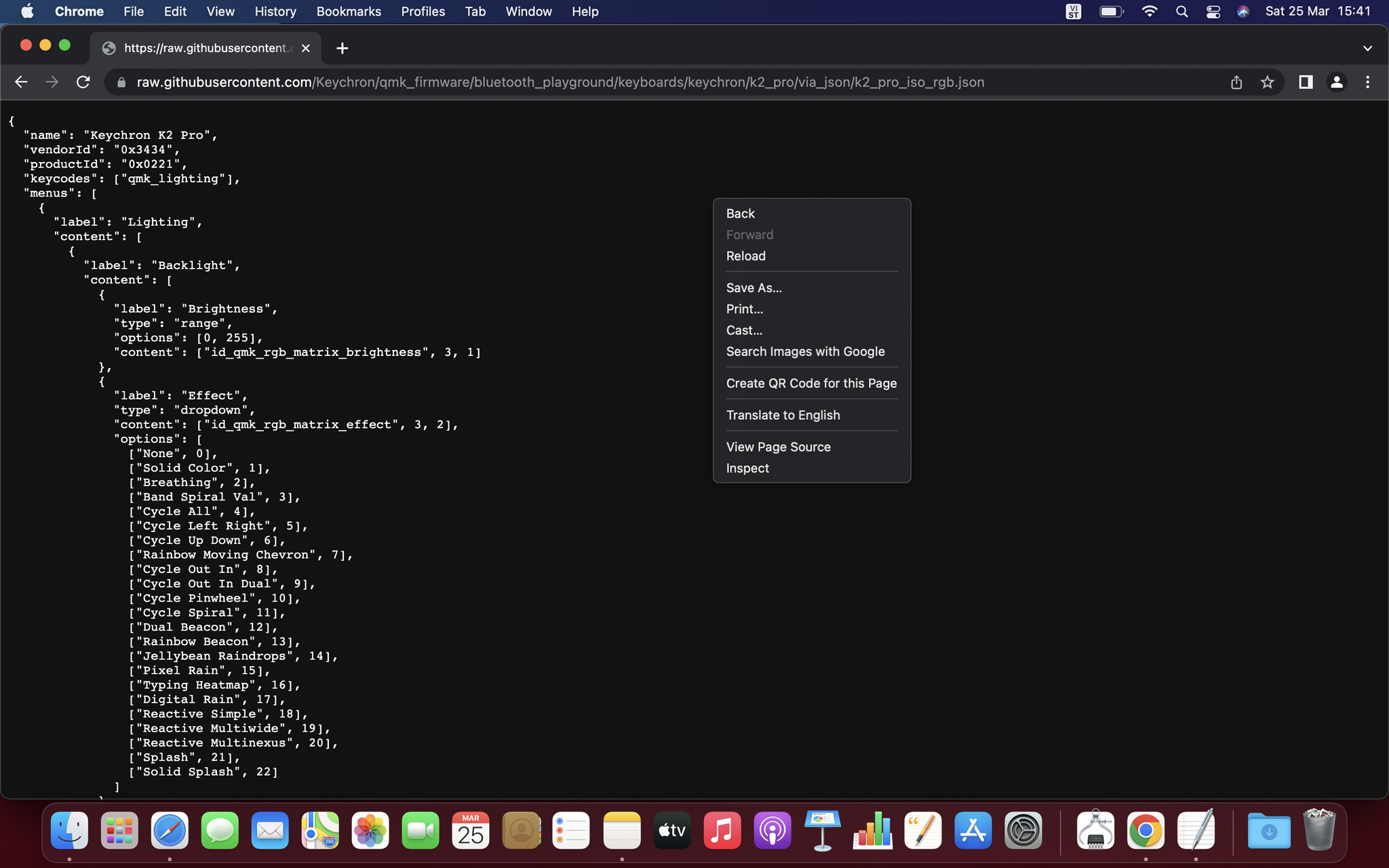Click Inspect in the context menu
This screenshot has height=868, width=1389.
[x=747, y=468]
